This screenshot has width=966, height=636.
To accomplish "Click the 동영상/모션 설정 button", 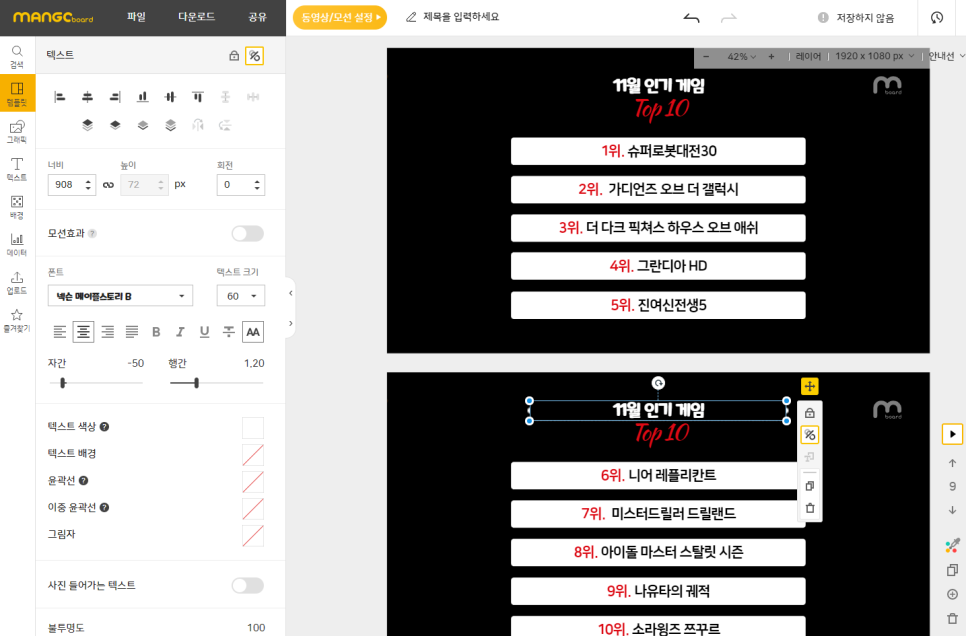I will 340,17.
